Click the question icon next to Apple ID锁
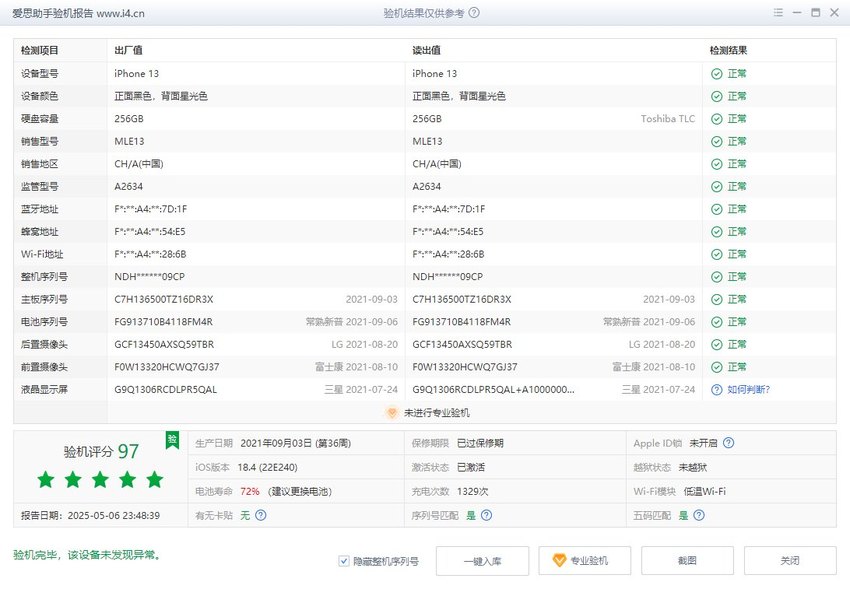 pos(729,443)
